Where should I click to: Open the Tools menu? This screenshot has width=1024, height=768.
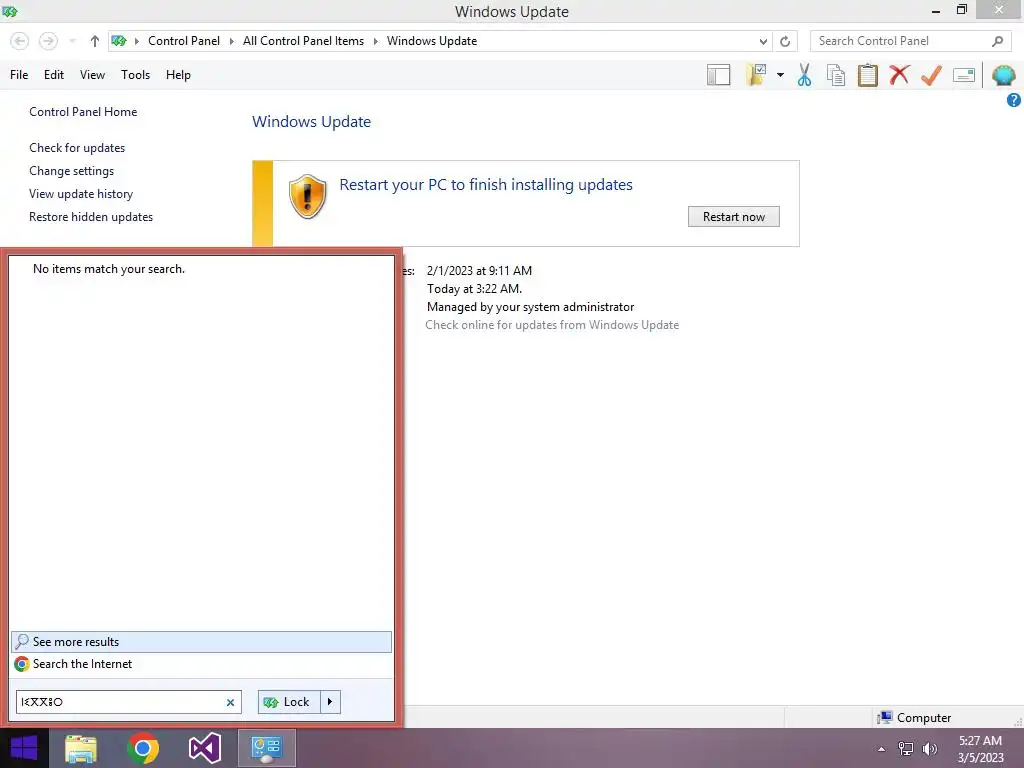(x=135, y=75)
